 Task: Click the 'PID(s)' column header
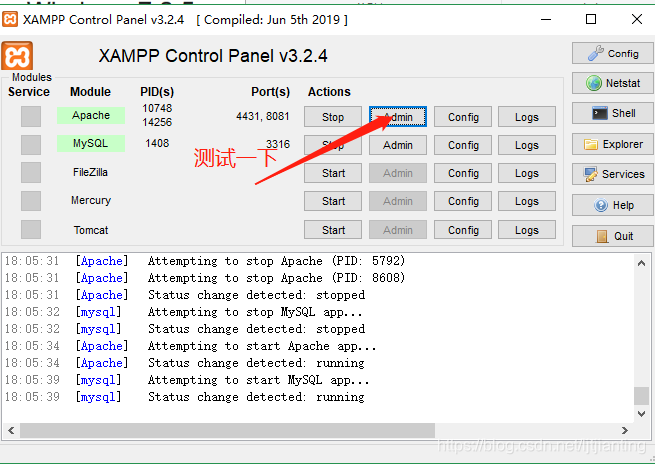coord(157,92)
